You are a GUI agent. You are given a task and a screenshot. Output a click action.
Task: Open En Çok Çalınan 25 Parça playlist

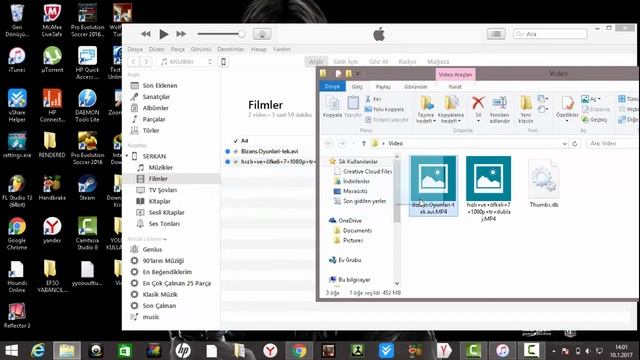tap(176, 283)
